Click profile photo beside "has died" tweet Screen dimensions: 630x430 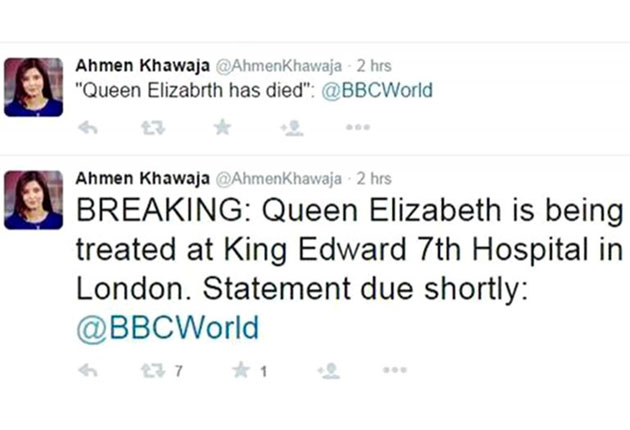(x=34, y=87)
